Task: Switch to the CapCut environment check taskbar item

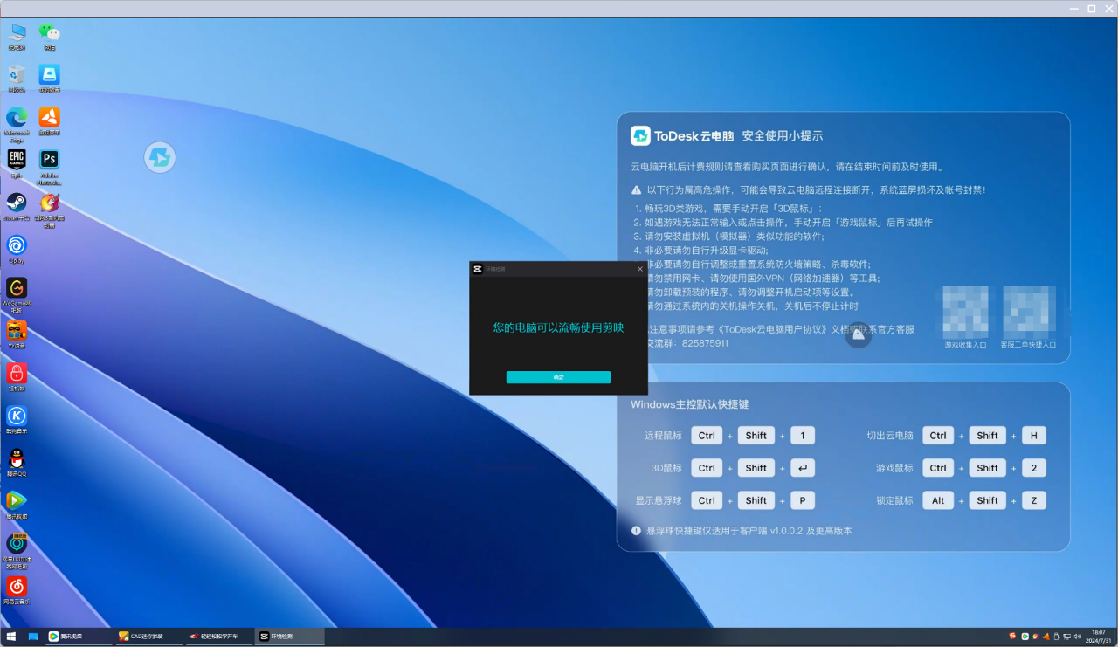Action: (289, 636)
